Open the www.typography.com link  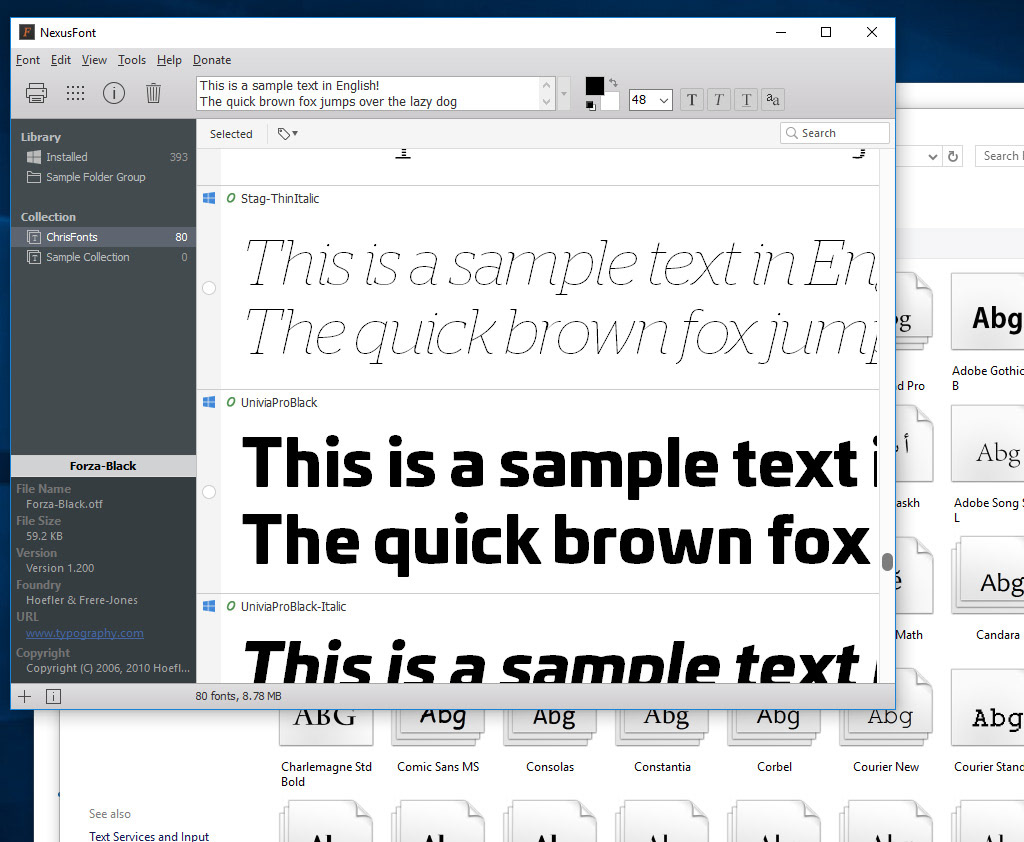click(85, 633)
